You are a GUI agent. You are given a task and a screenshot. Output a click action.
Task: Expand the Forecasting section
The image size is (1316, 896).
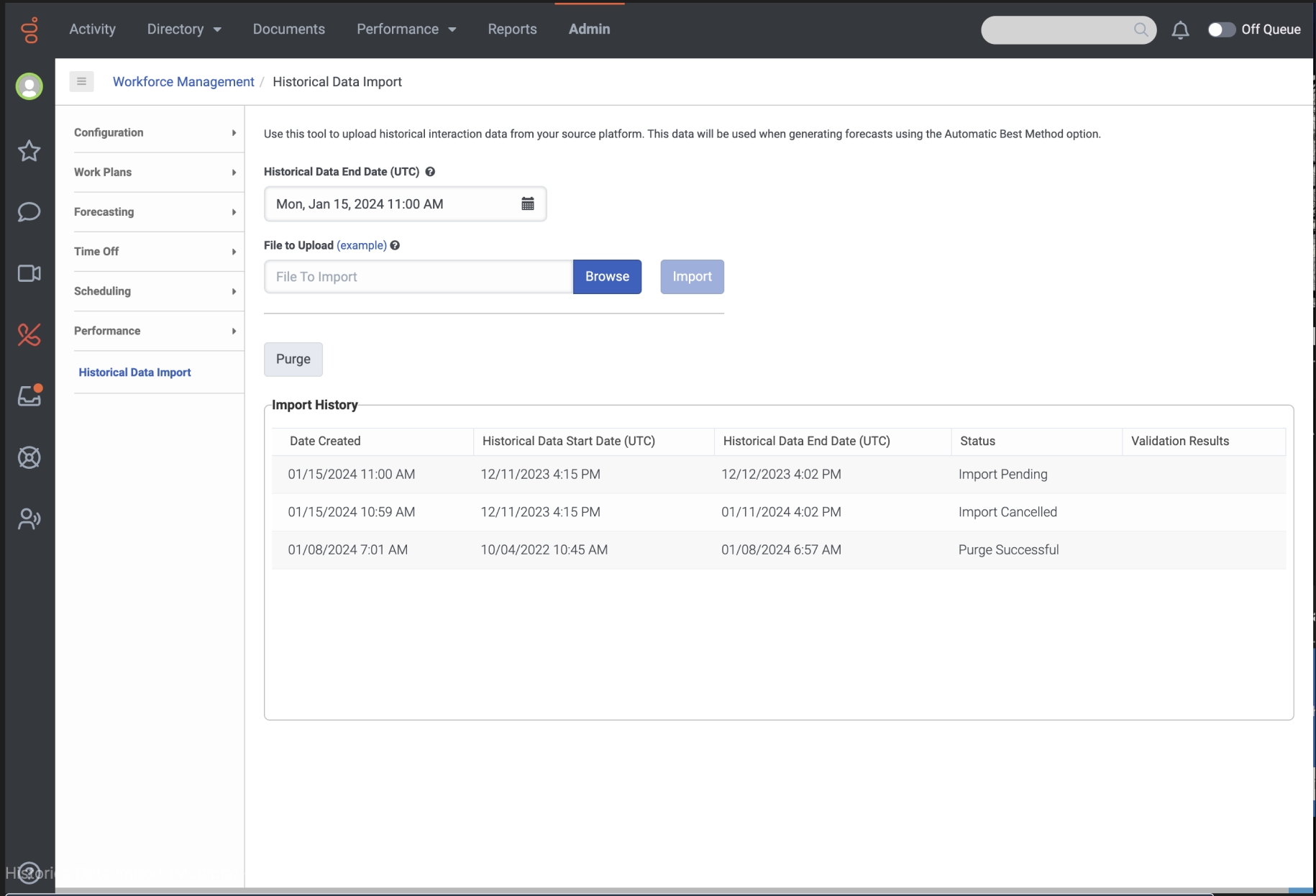point(155,211)
